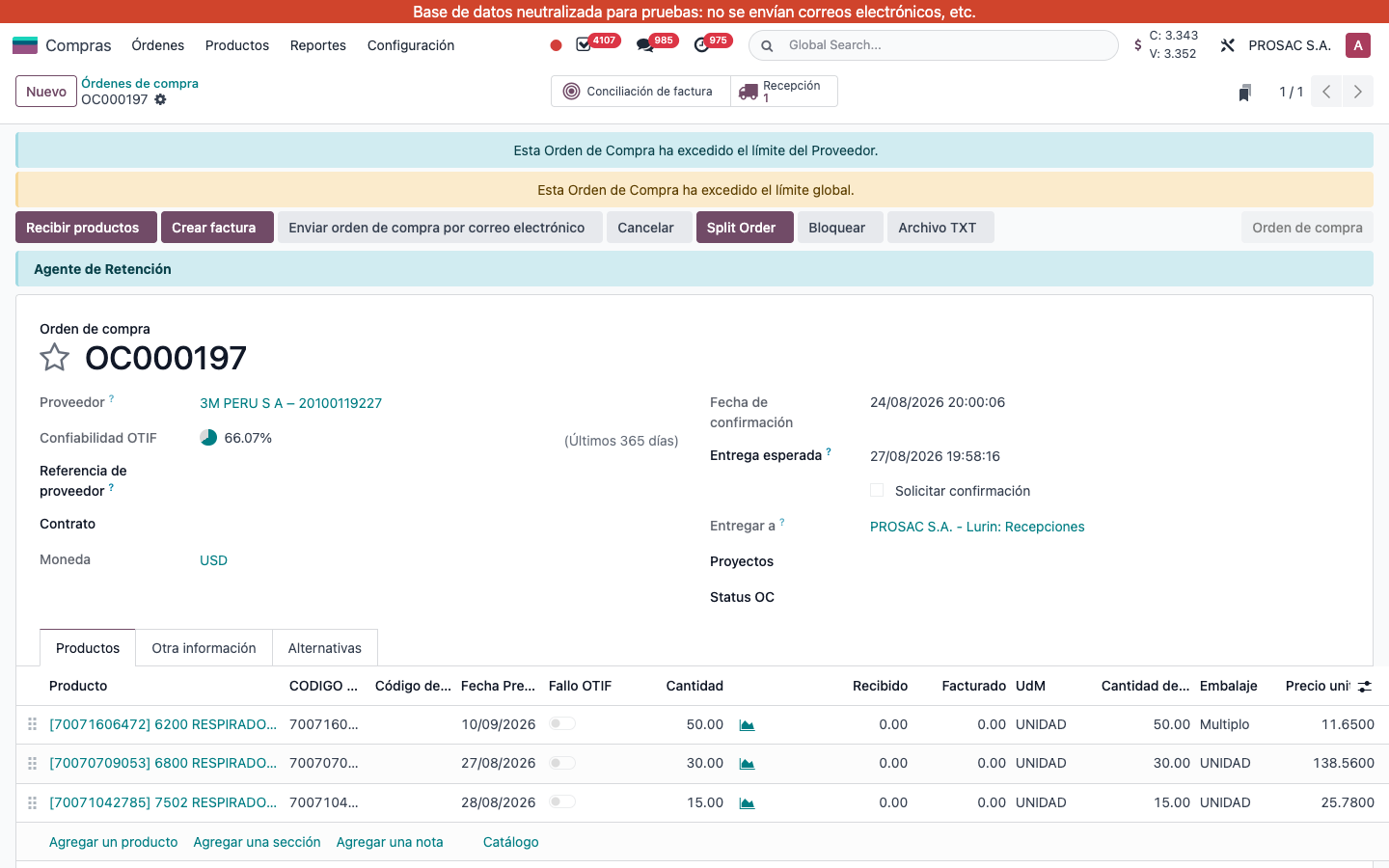Open the gear actions menu beside OC000197

point(160,99)
